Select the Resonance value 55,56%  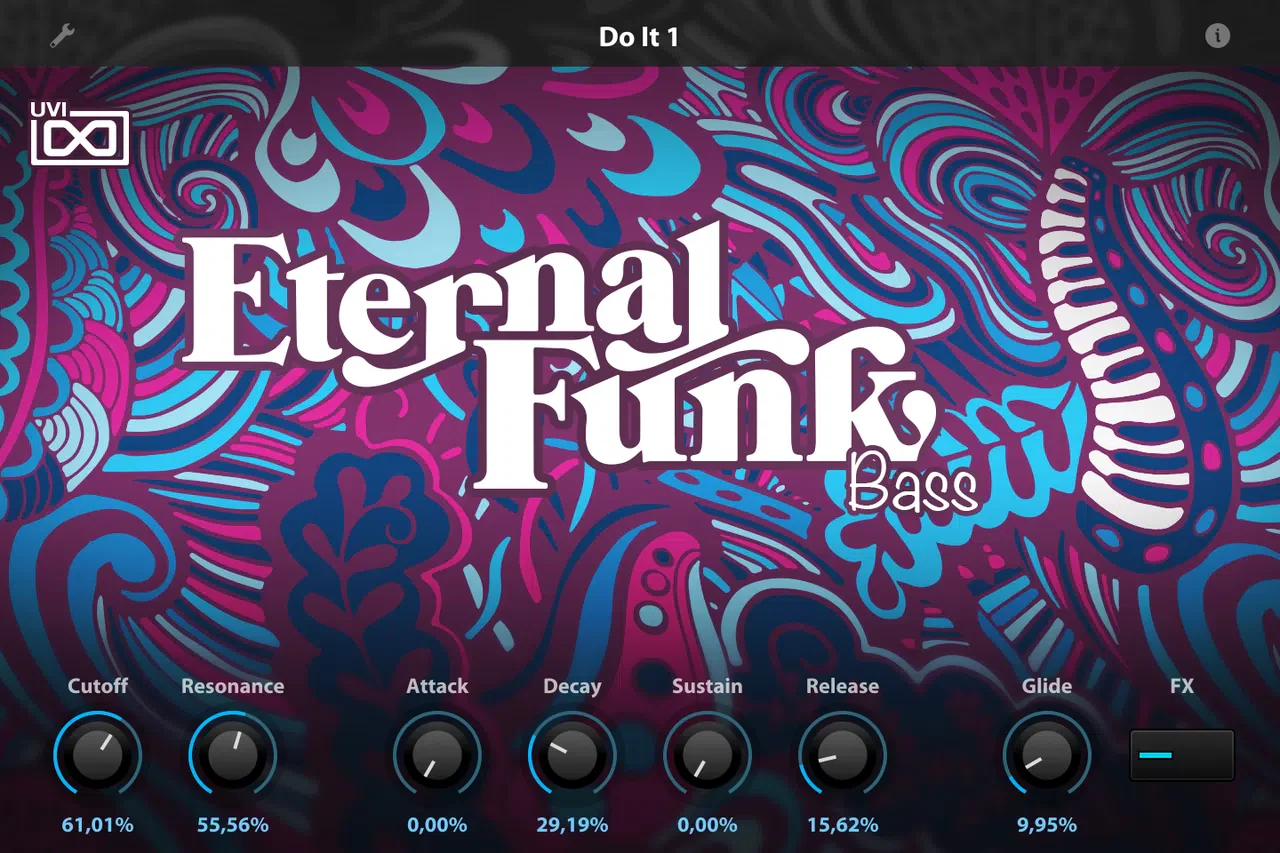point(233,825)
